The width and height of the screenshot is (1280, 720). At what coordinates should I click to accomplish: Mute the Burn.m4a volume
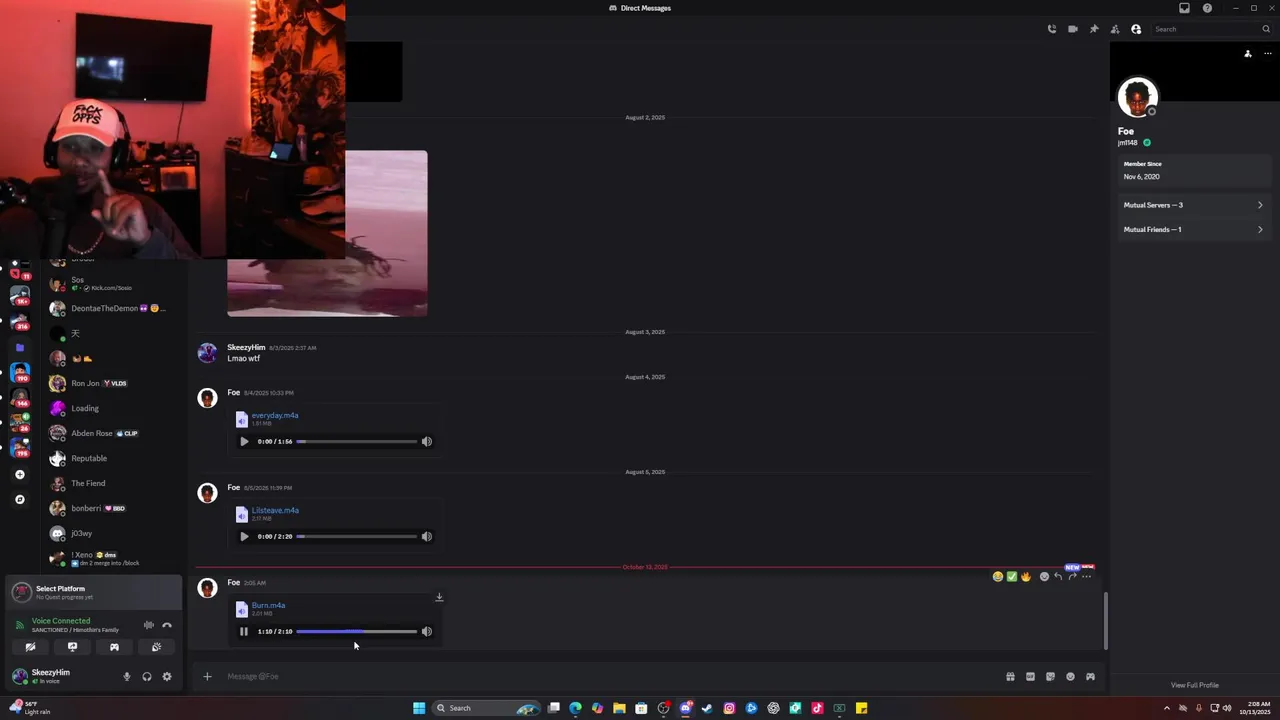(427, 632)
